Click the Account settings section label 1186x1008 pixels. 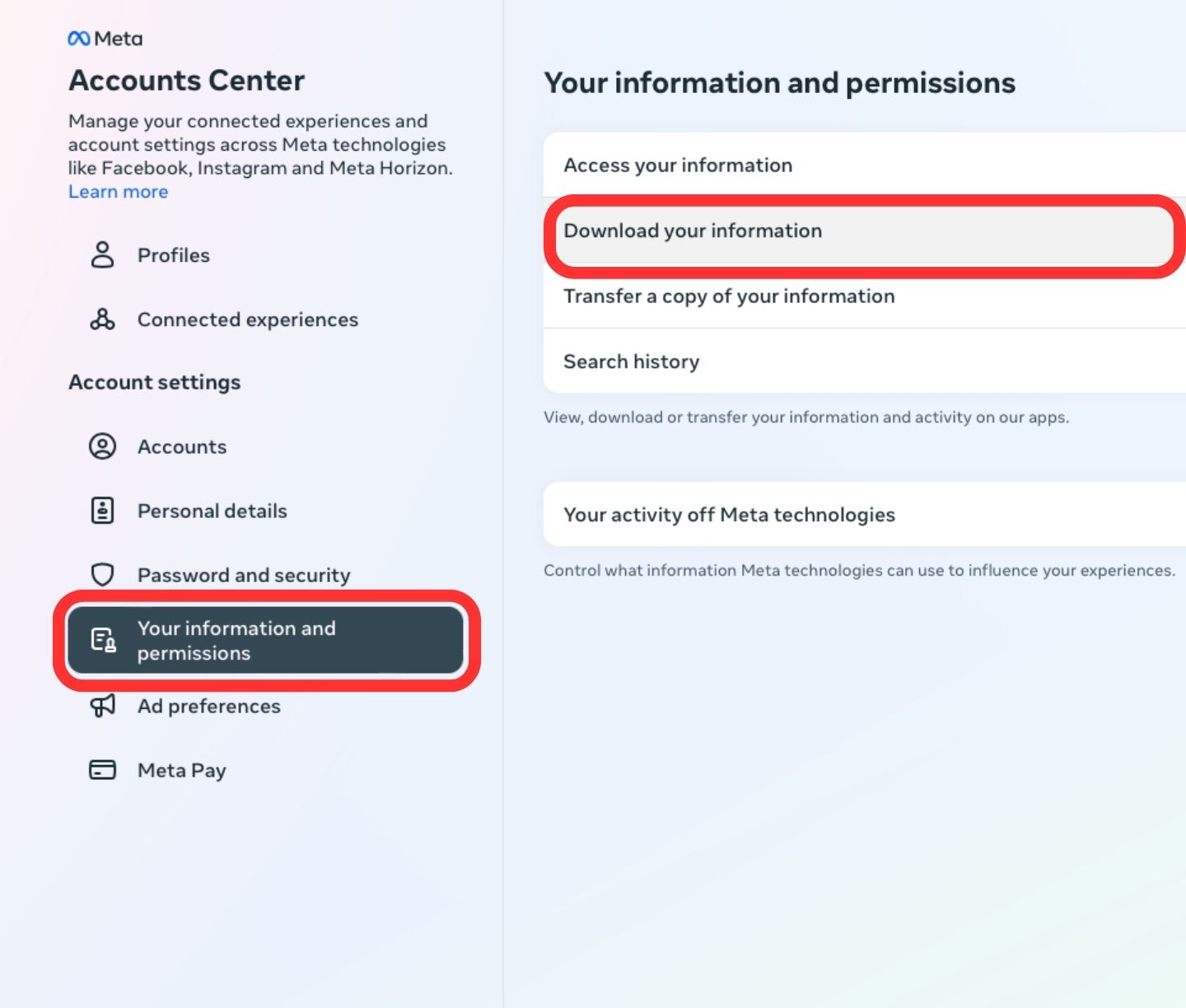155,382
